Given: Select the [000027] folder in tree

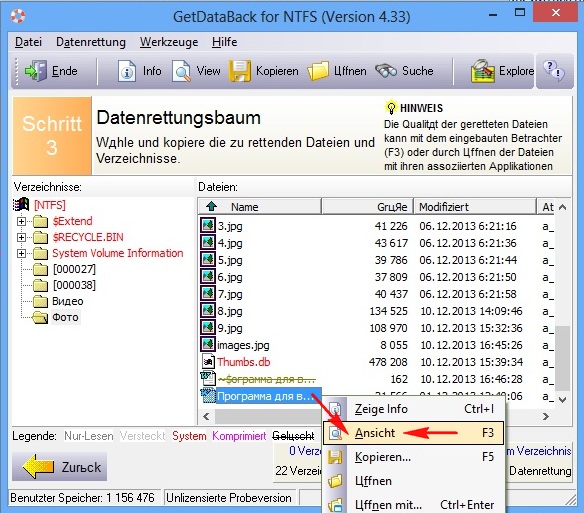Looking at the screenshot, I should click(x=74, y=269).
